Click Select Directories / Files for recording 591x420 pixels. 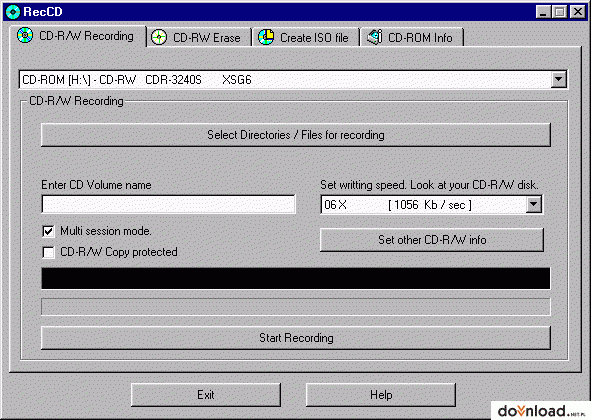tap(296, 135)
